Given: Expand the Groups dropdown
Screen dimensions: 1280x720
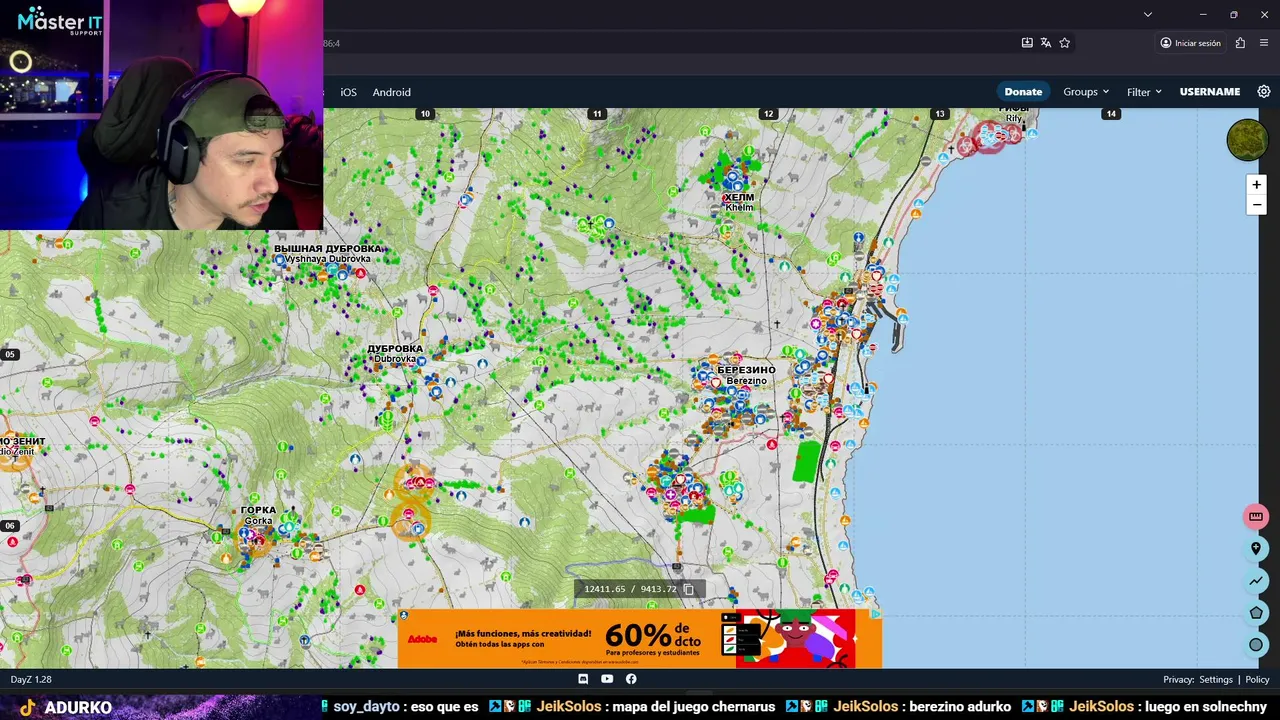Looking at the screenshot, I should click(x=1086, y=91).
